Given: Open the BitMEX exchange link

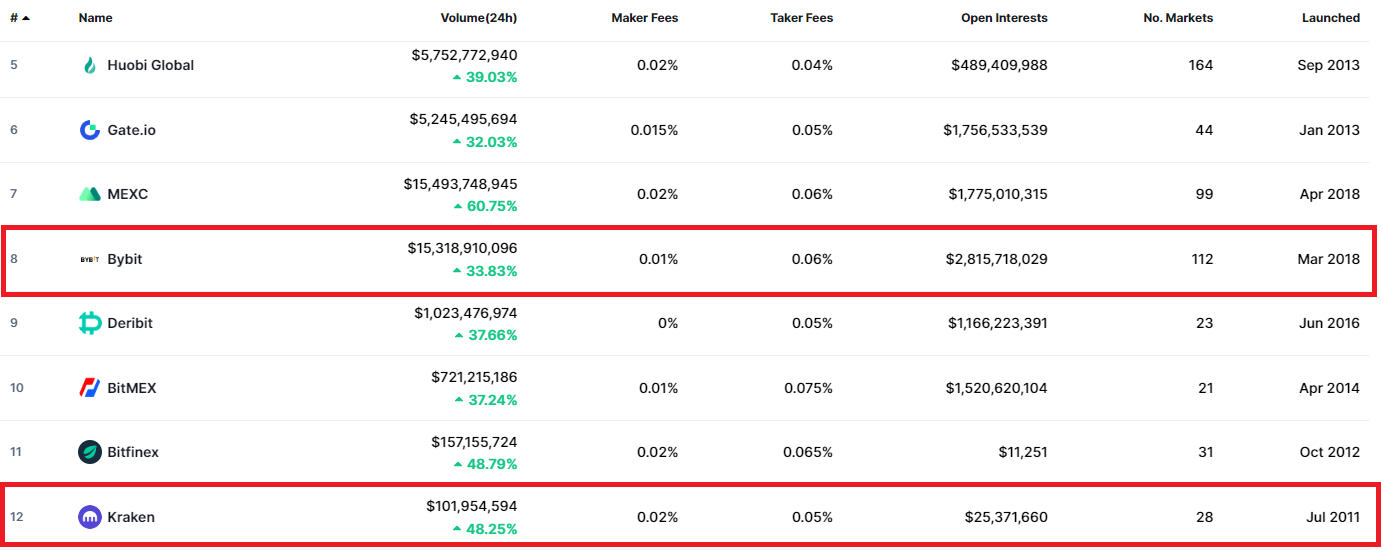Looking at the screenshot, I should pyautogui.click(x=132, y=388).
